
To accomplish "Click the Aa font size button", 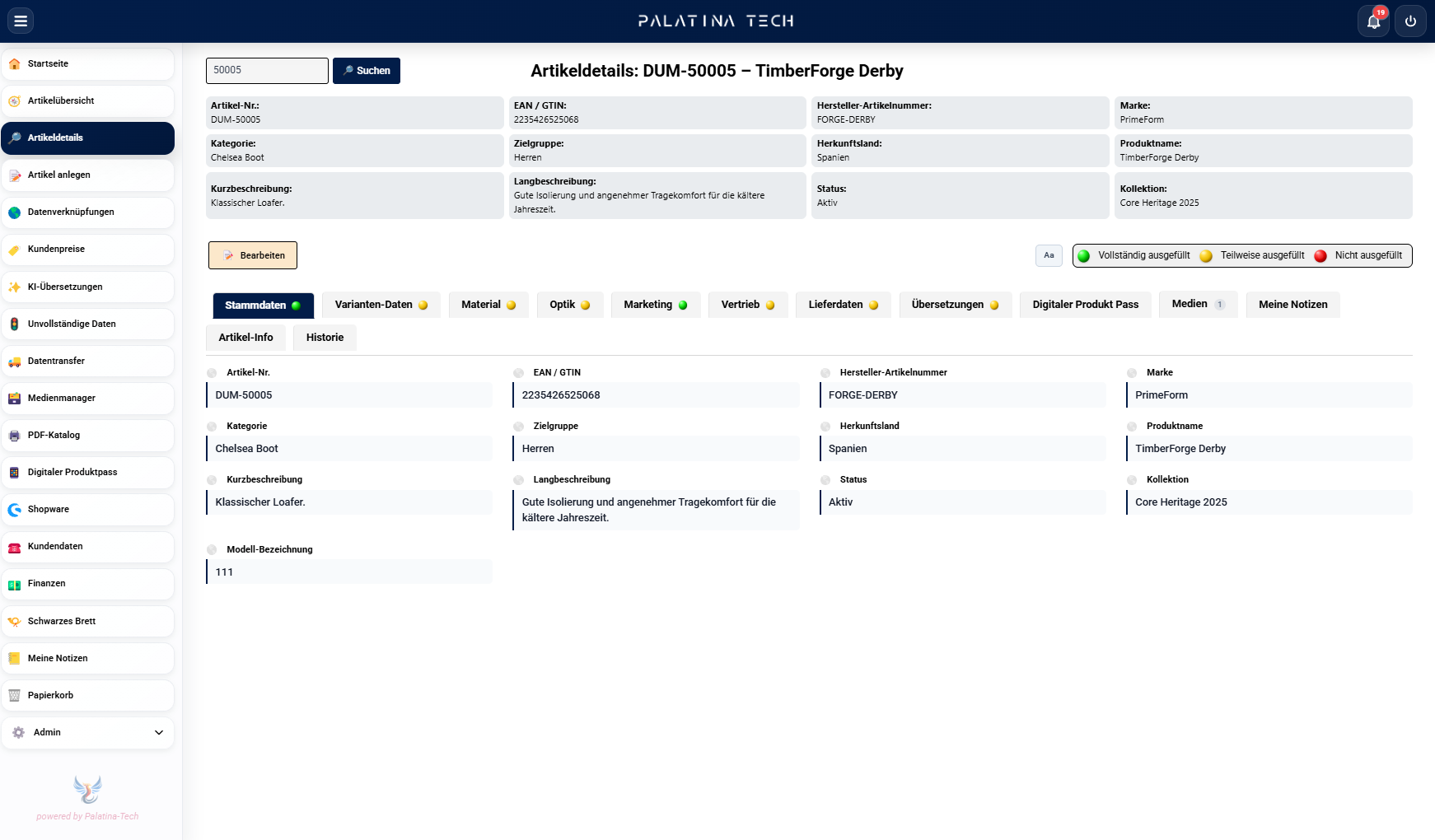I will pyautogui.click(x=1049, y=255).
